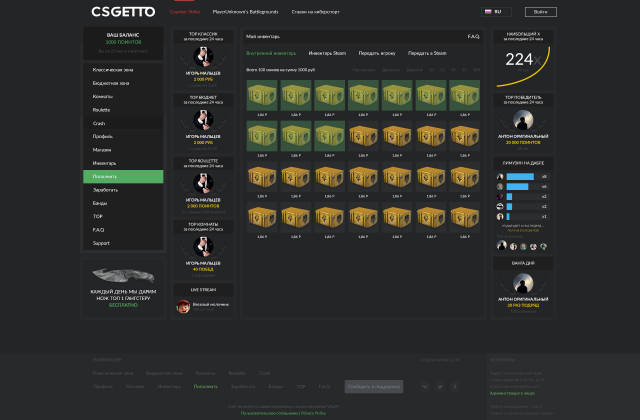Click the TOP ПОБЕДИТЕЛЬ winner avatar
Viewport: 640px width, 420px height.
(523, 120)
